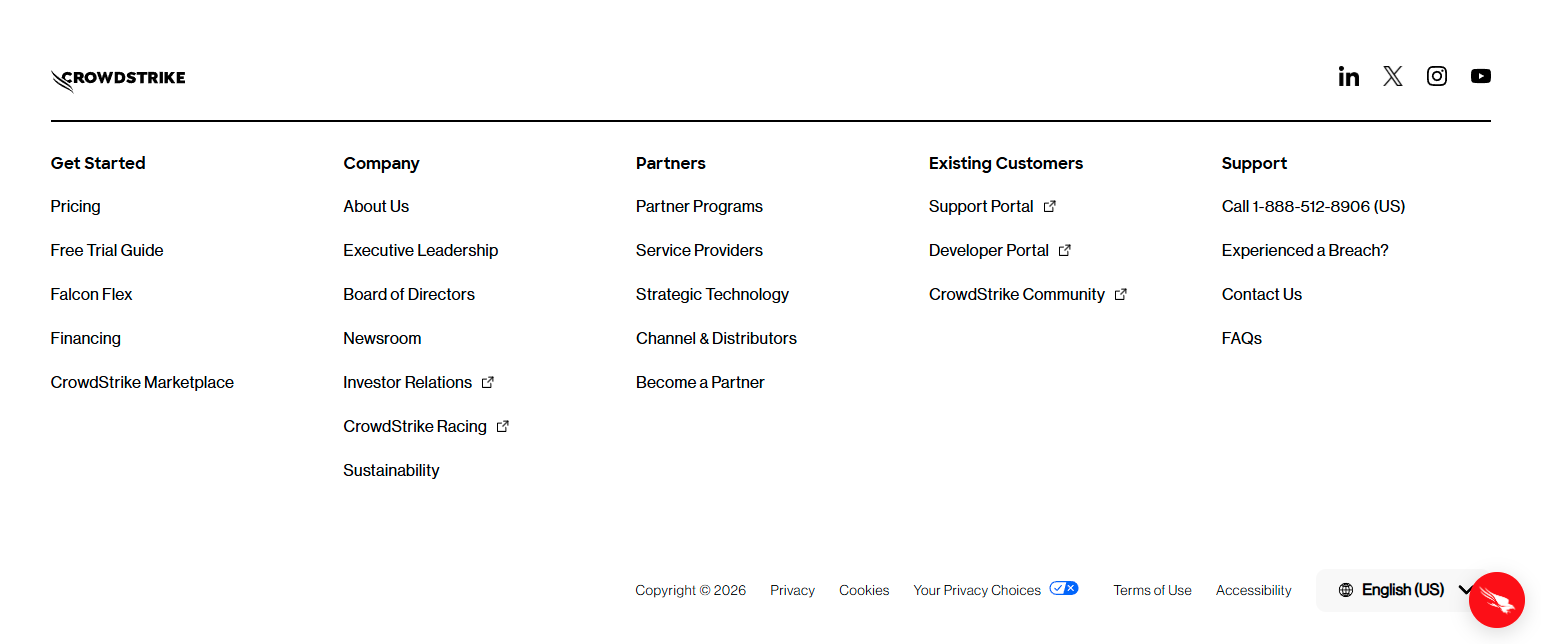Image resolution: width=1541 pixels, height=644 pixels.
Task: Open the language chevron arrow
Action: pyautogui.click(x=1465, y=589)
